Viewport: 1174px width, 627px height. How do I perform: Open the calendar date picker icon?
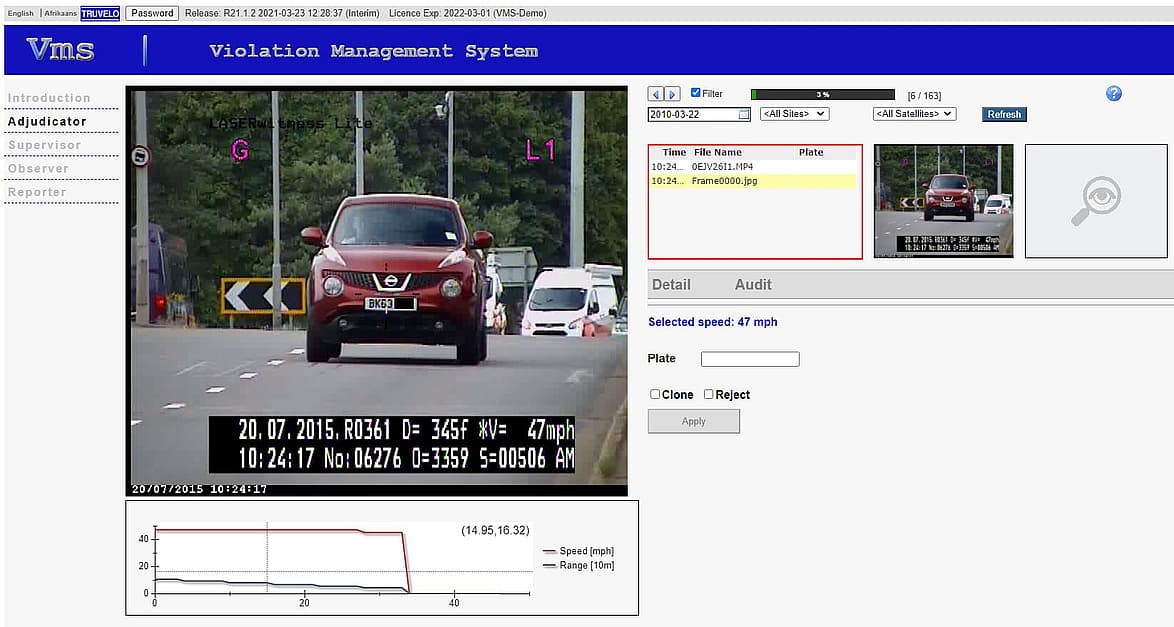(x=743, y=115)
